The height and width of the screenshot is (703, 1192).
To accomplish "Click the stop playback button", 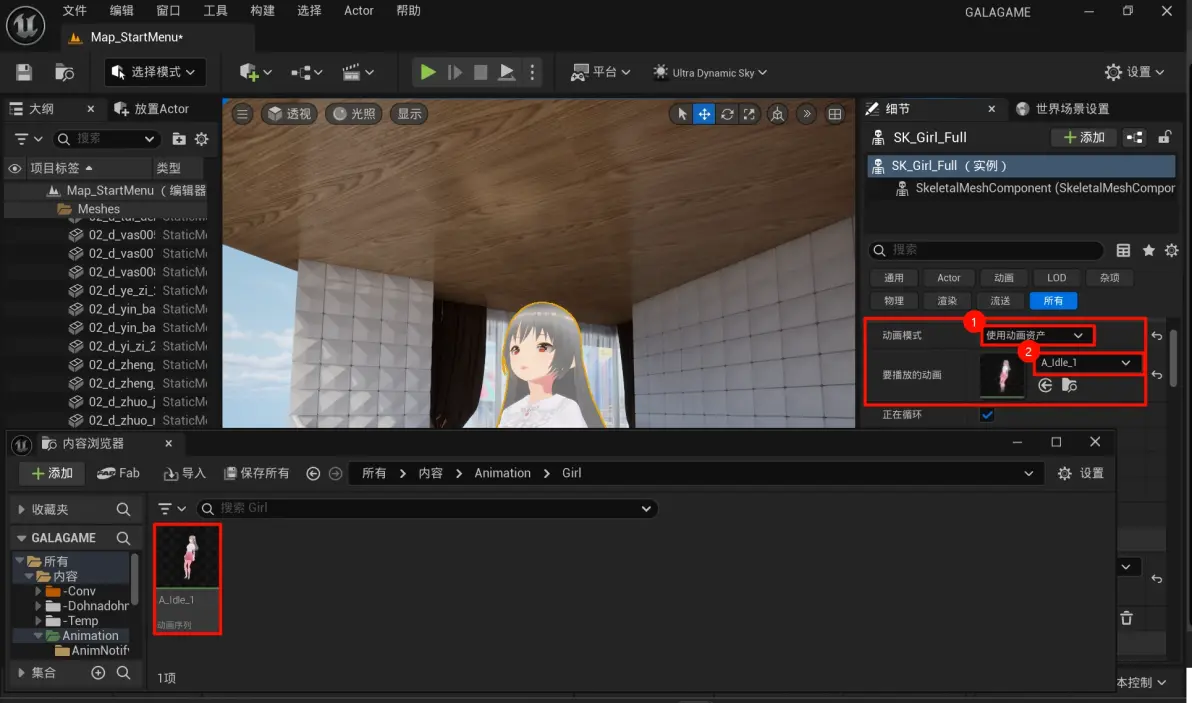I will (480, 72).
